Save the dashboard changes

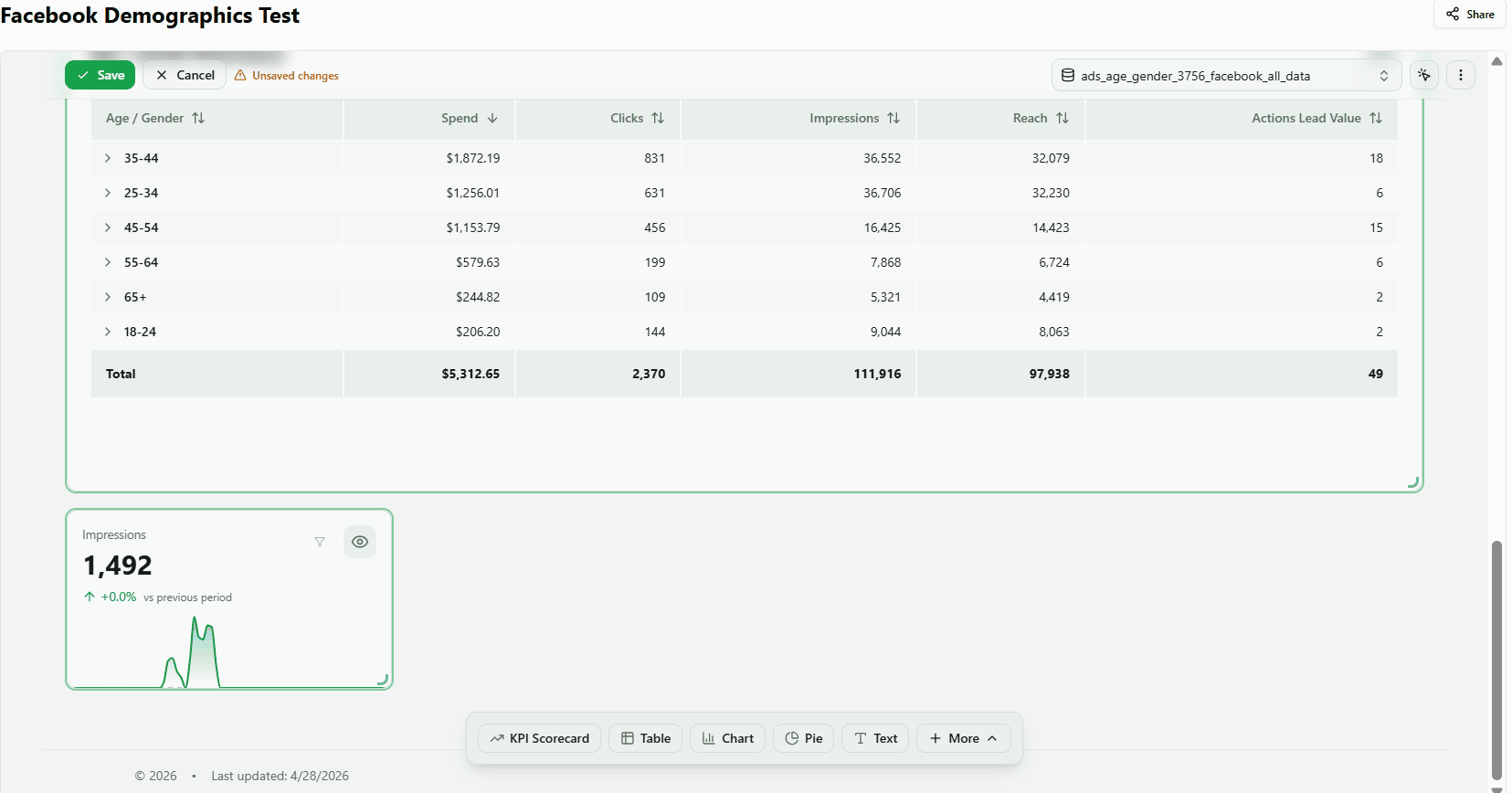pos(100,75)
